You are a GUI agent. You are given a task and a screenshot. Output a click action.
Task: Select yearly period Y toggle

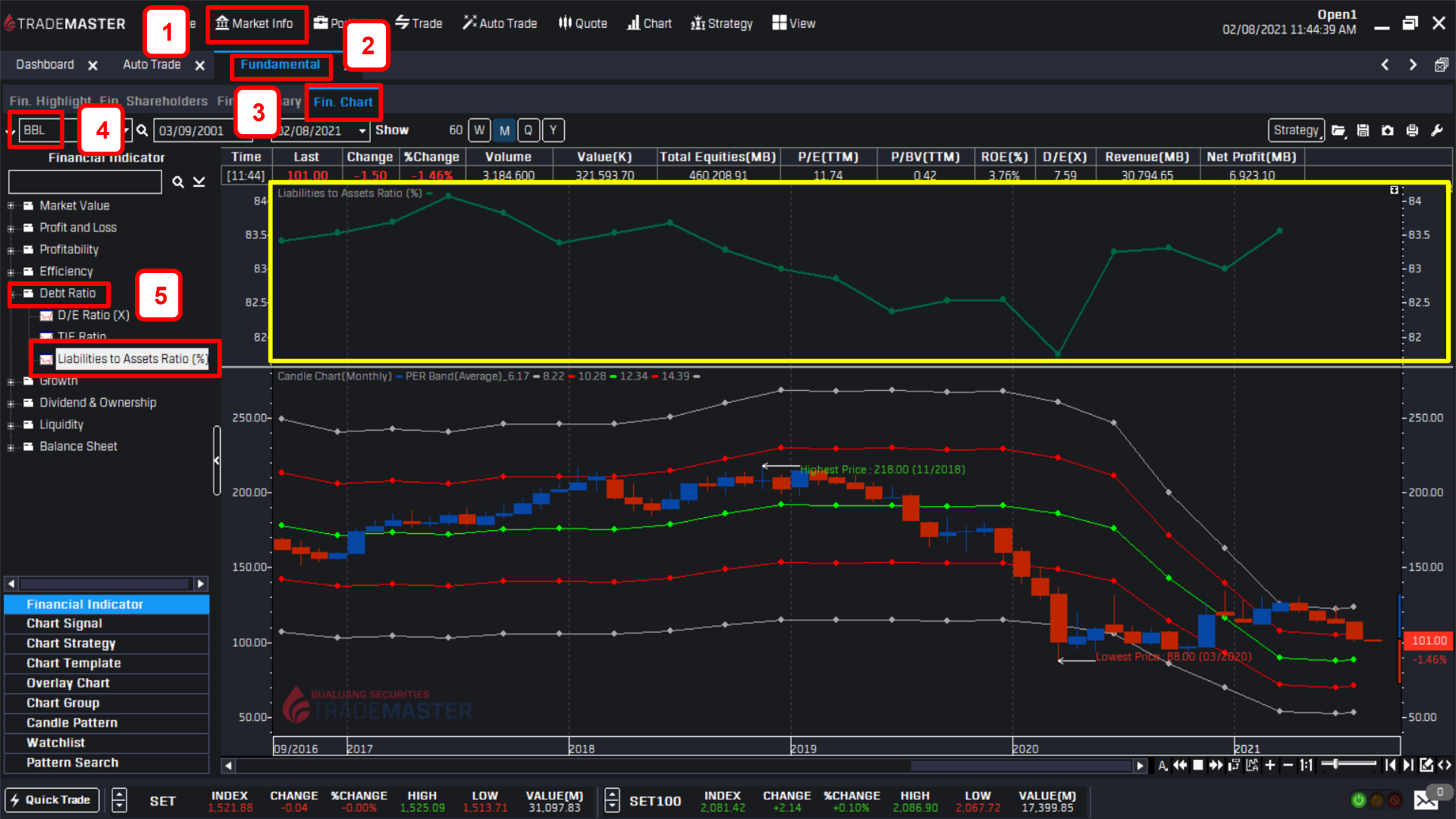(553, 130)
